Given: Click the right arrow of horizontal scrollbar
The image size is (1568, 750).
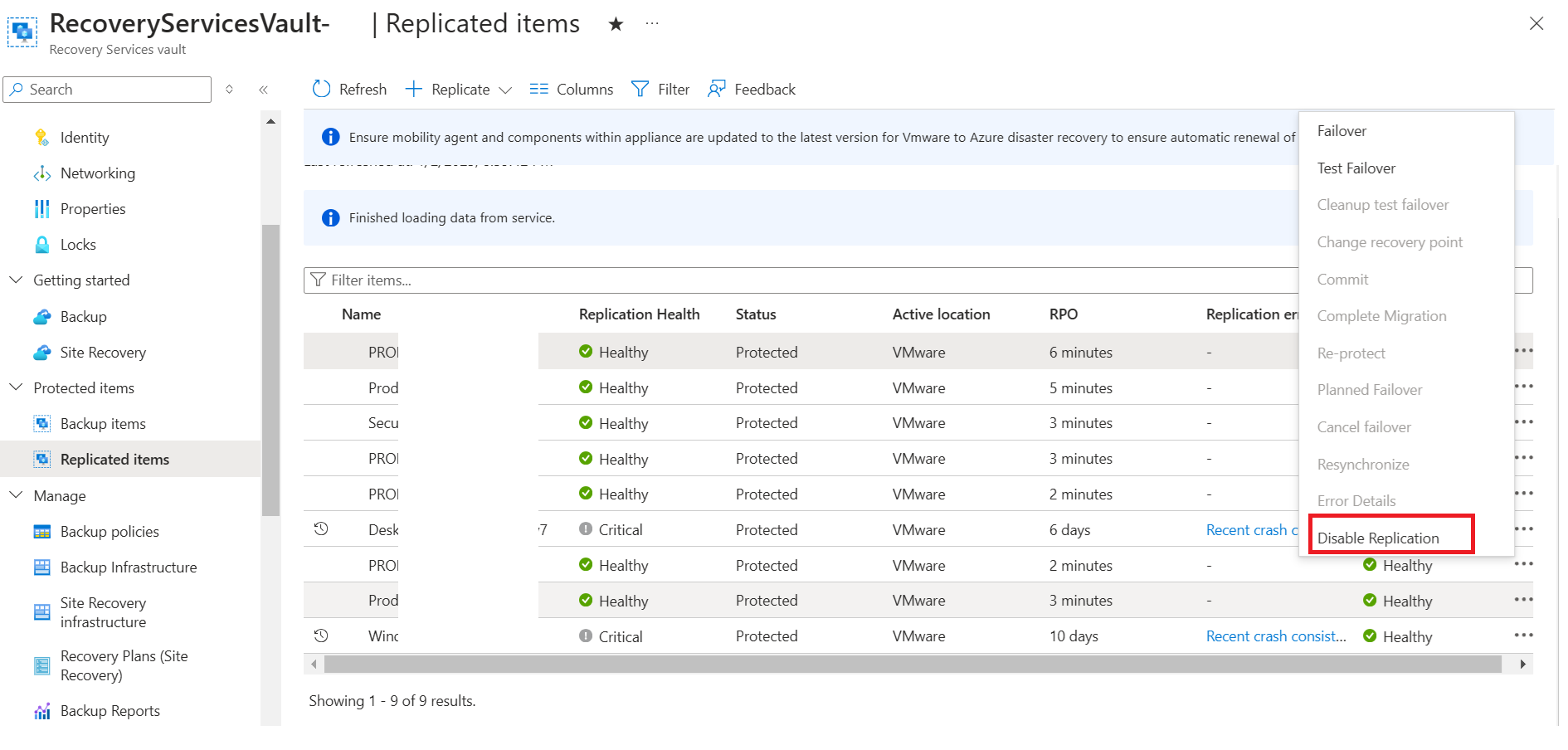Looking at the screenshot, I should click(1523, 665).
